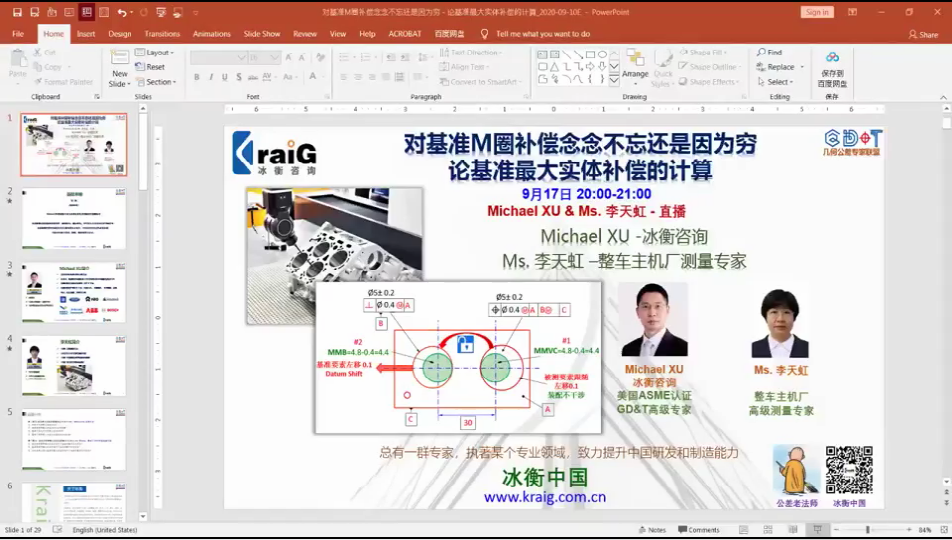Select the Oval shape in gallery
The image size is (952, 540).
[x=601, y=55]
